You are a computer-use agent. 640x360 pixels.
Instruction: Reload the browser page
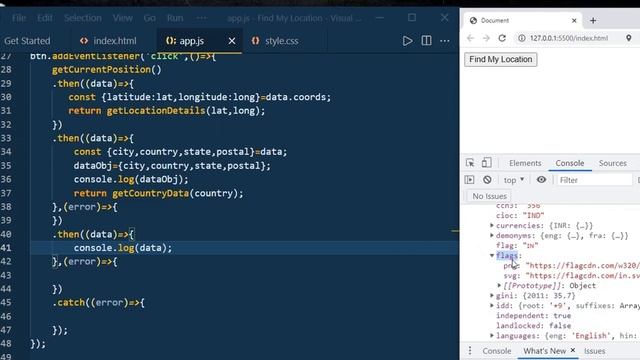(x=502, y=38)
